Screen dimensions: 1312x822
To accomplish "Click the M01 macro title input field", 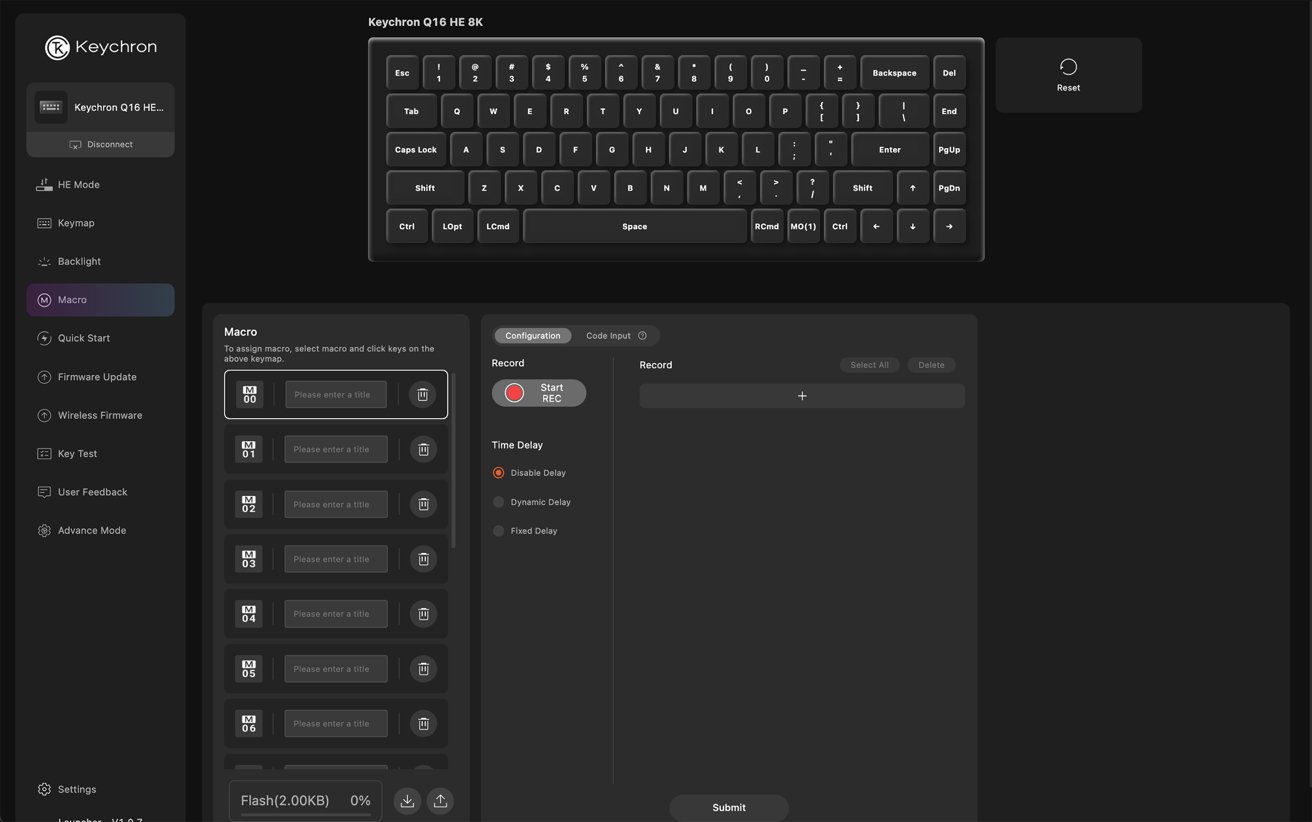I will pyautogui.click(x=336, y=449).
